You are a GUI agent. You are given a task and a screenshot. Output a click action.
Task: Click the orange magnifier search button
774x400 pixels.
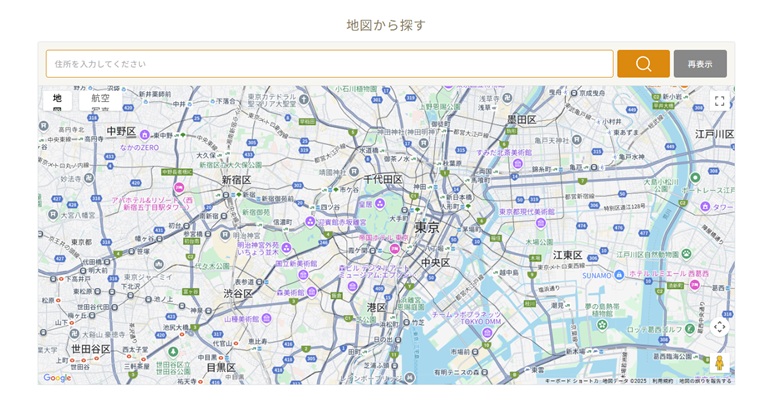pyautogui.click(x=643, y=64)
